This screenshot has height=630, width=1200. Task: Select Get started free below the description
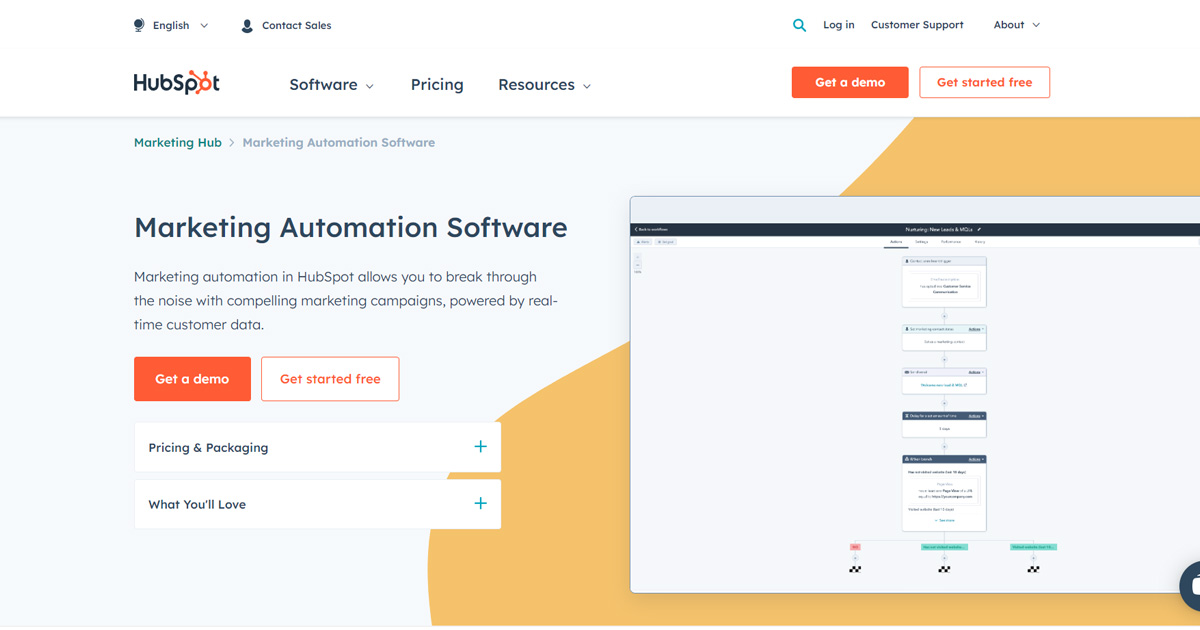(330, 379)
